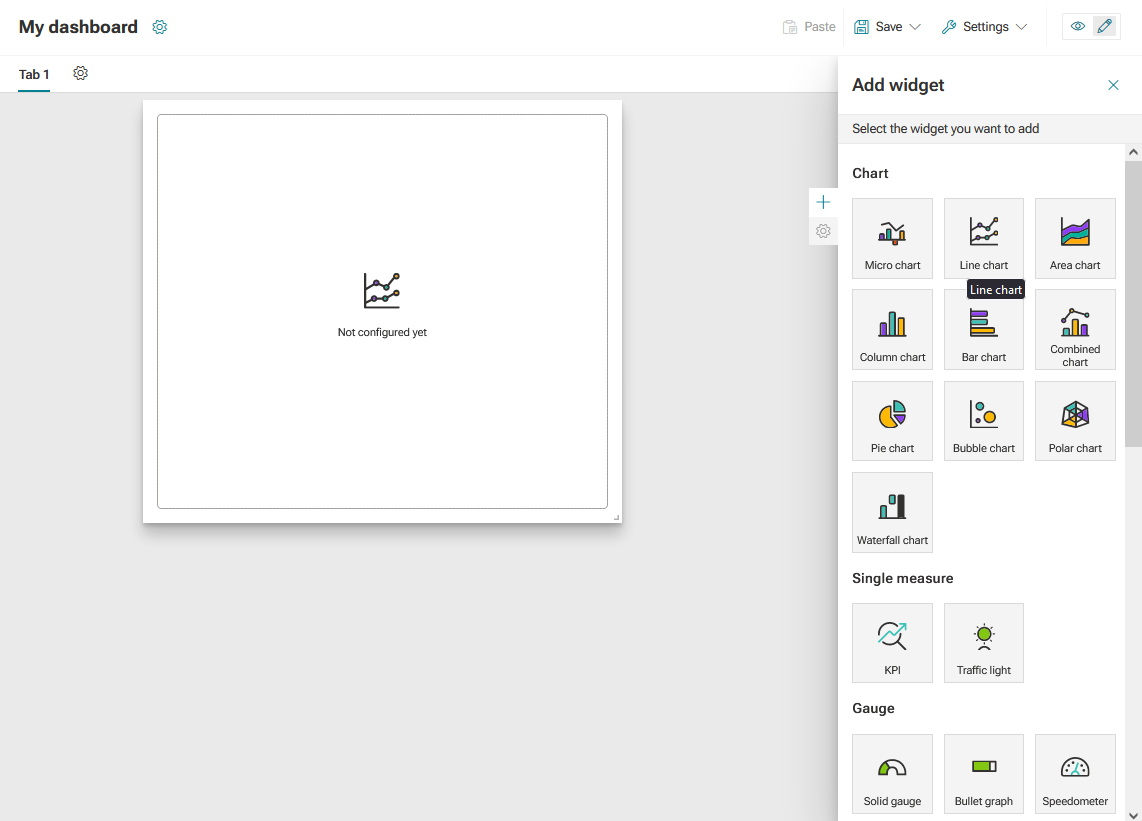This screenshot has width=1142, height=821.
Task: Add a KPI widget
Action: point(892,643)
